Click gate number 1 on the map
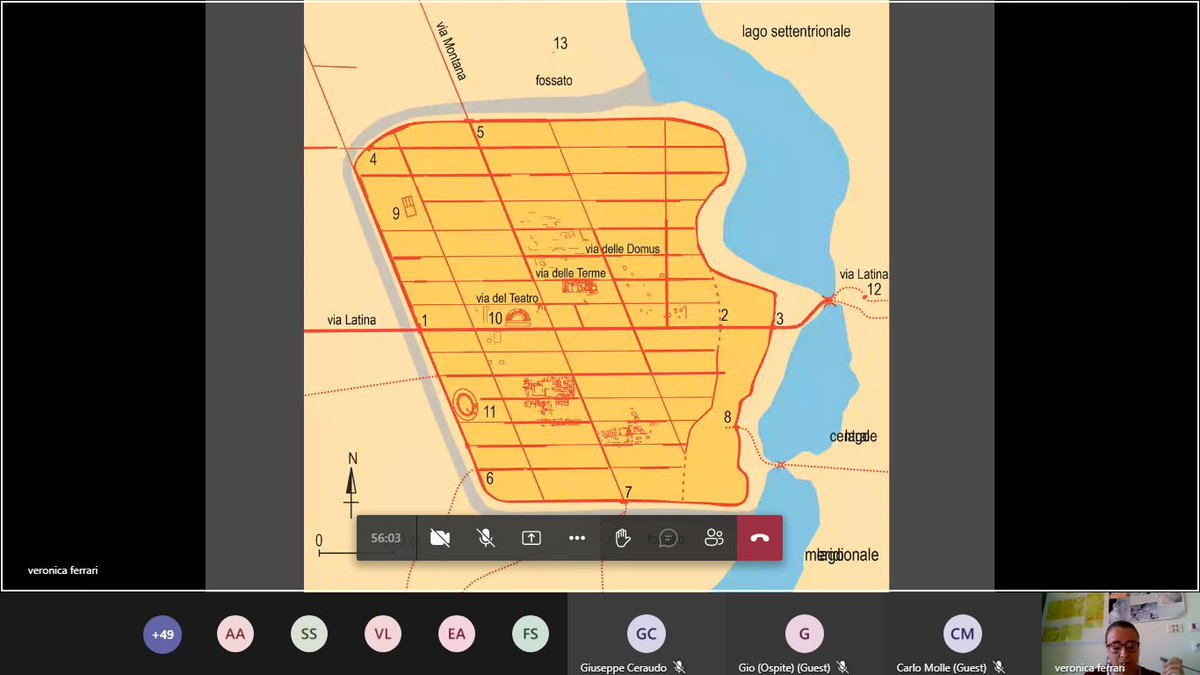The image size is (1200, 675). click(424, 320)
